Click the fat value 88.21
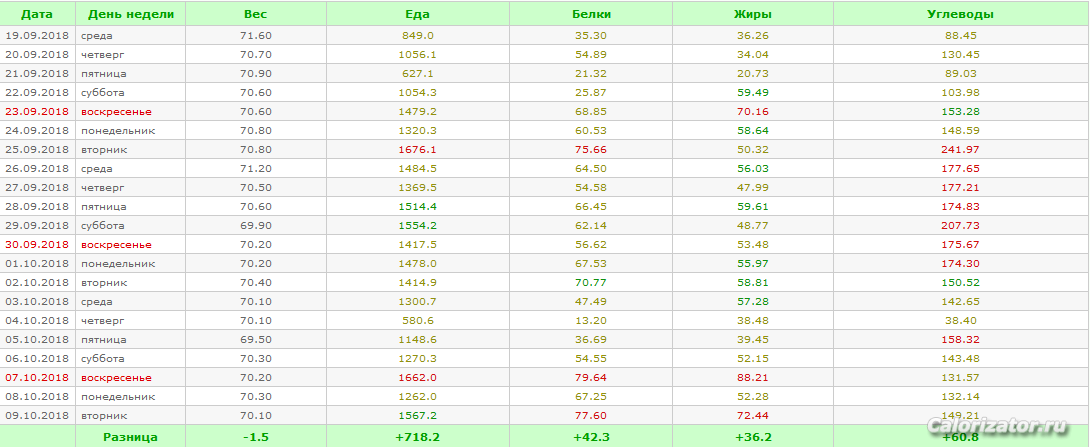This screenshot has height=447, width=1090. tap(752, 377)
